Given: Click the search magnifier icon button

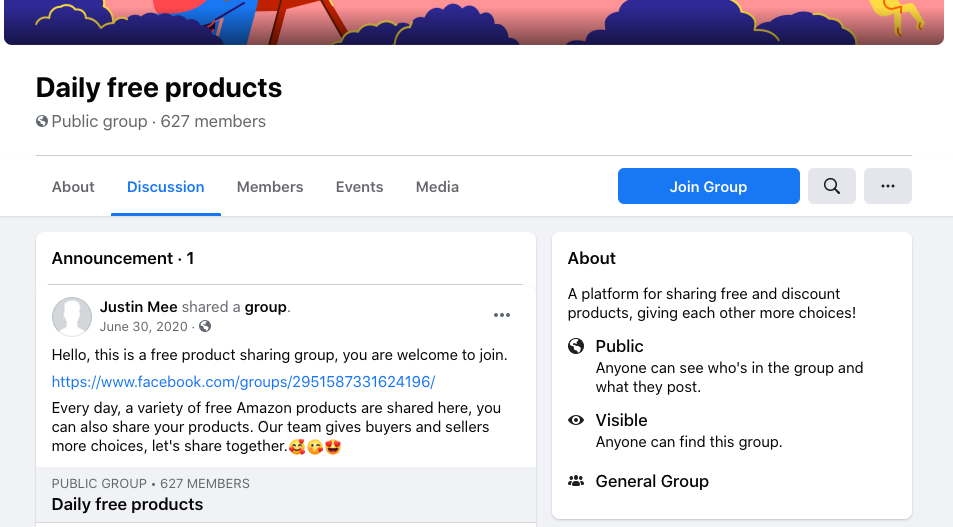Looking at the screenshot, I should click(831, 186).
